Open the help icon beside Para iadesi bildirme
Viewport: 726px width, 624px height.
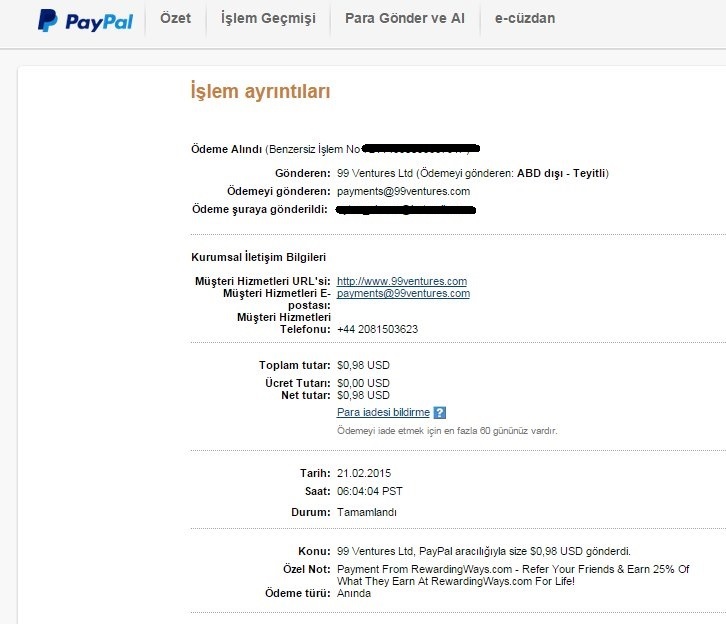[440, 412]
